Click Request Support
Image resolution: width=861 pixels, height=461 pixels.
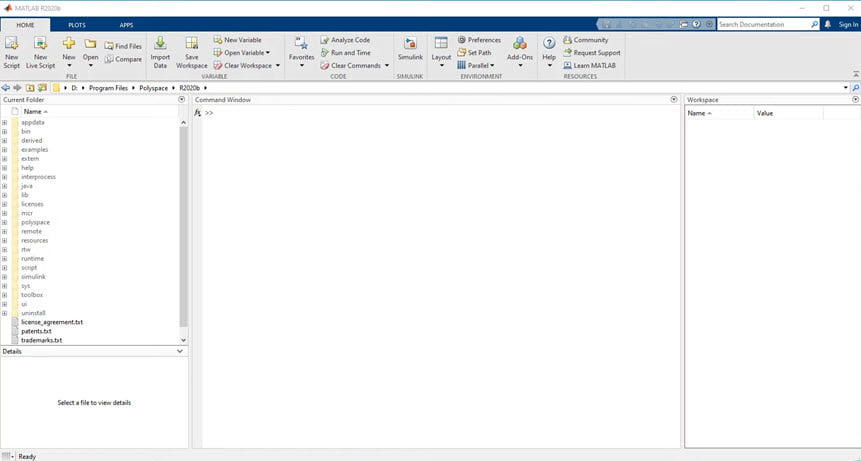(592, 53)
